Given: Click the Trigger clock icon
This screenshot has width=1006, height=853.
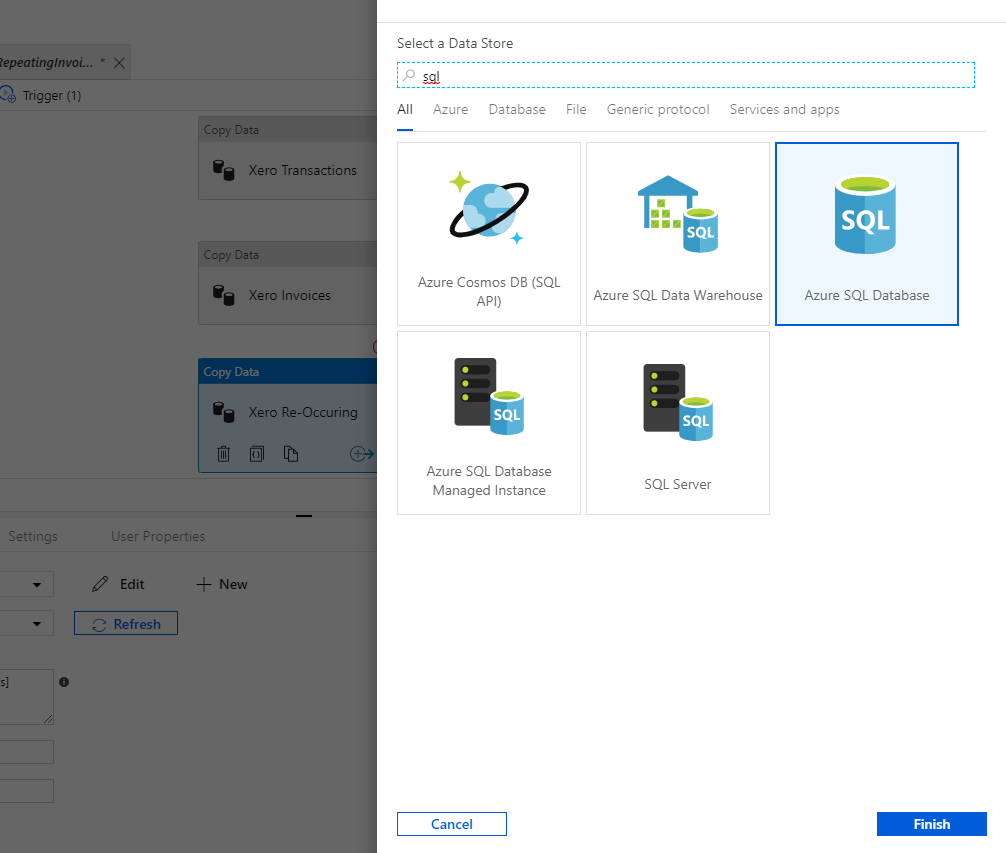Looking at the screenshot, I should point(8,95).
